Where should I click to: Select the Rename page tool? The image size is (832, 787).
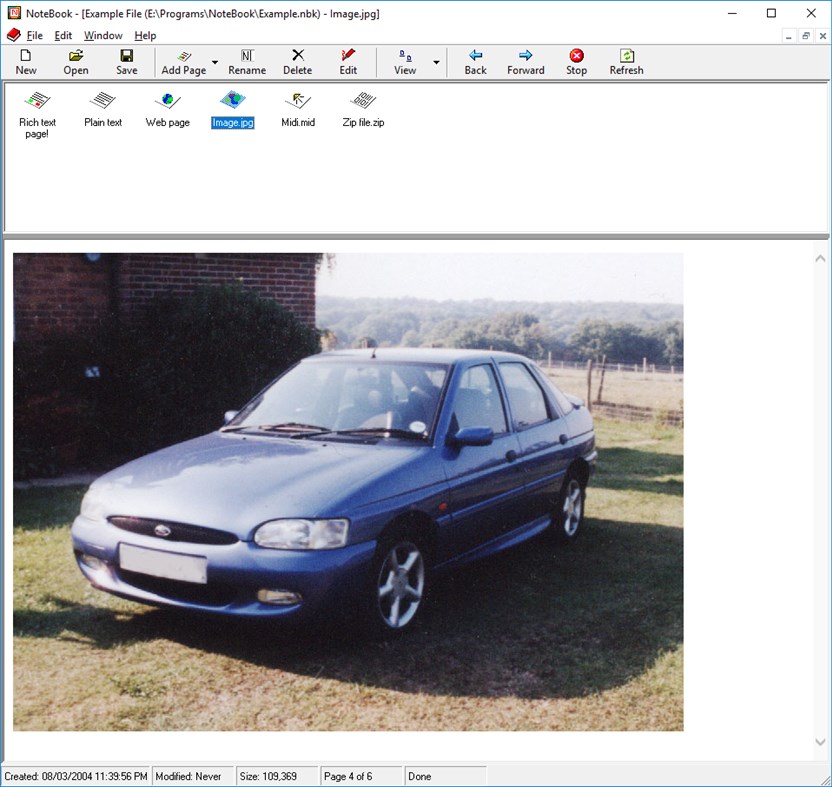[246, 60]
